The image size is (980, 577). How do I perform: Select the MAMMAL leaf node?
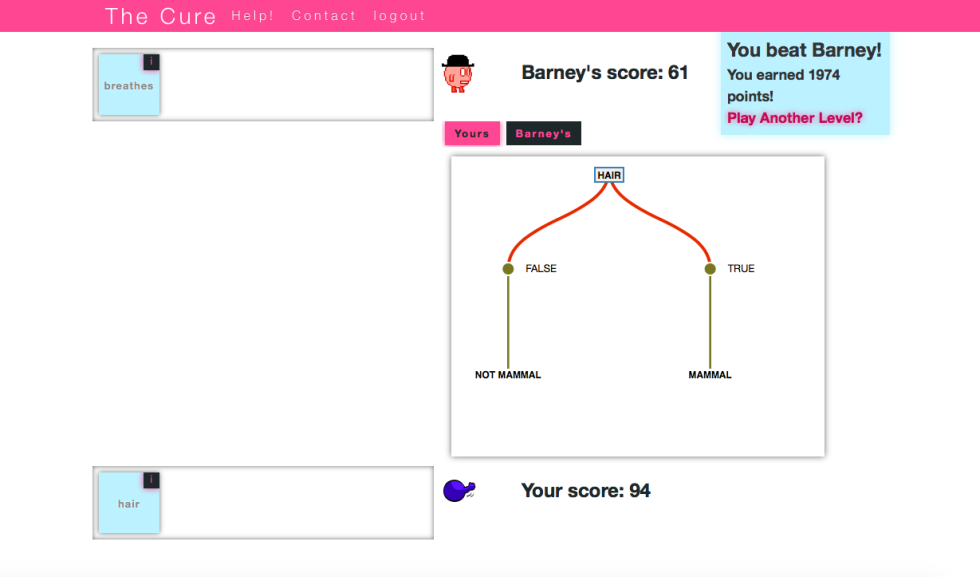[710, 375]
